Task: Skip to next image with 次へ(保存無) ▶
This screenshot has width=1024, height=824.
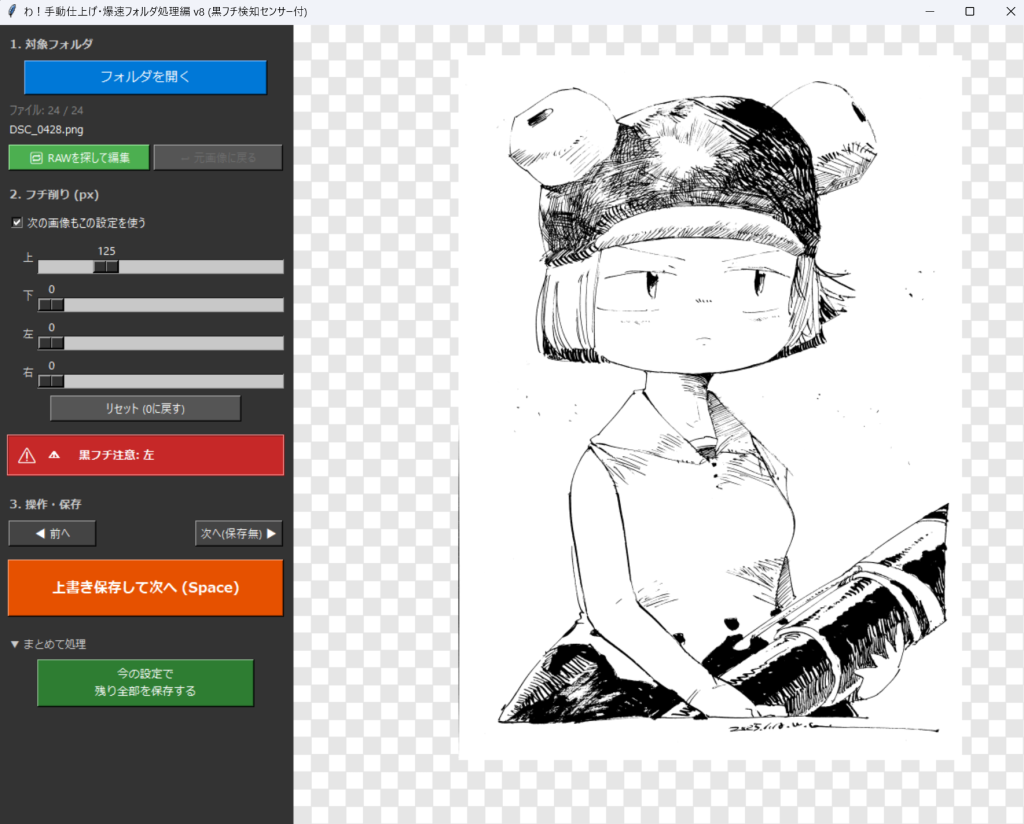Action: (238, 534)
